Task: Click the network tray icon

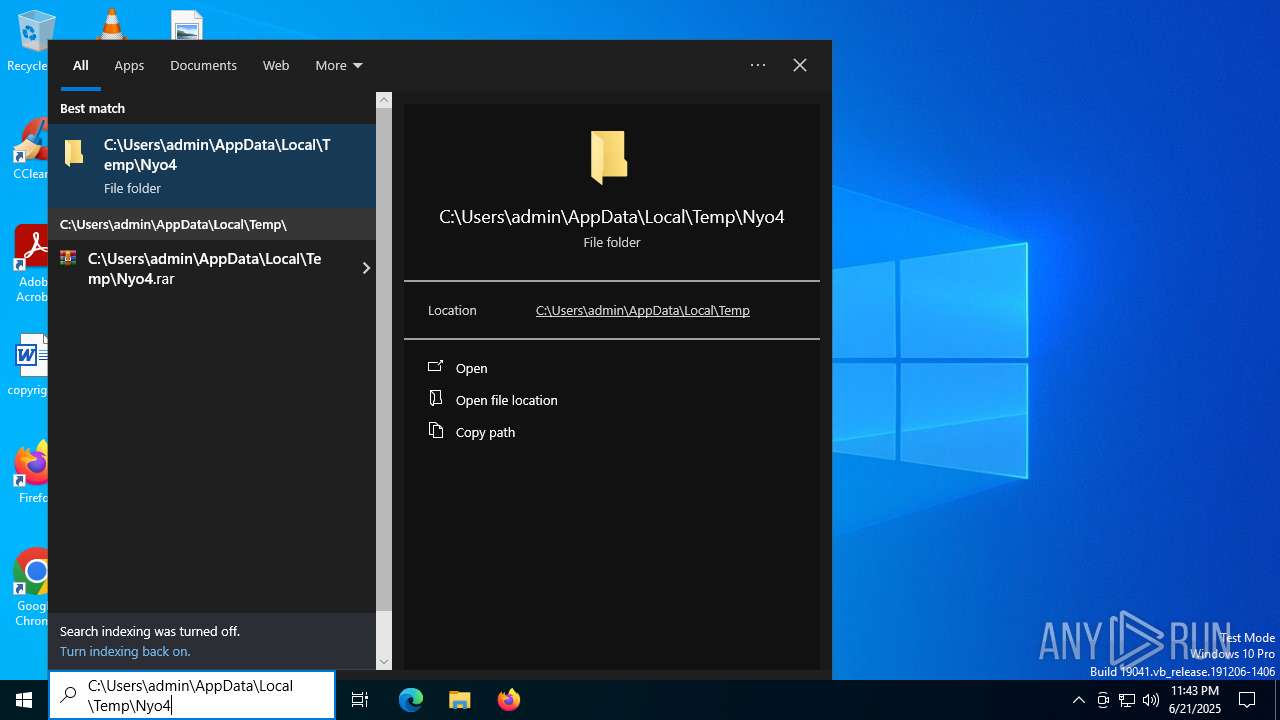Action: pos(1127,700)
